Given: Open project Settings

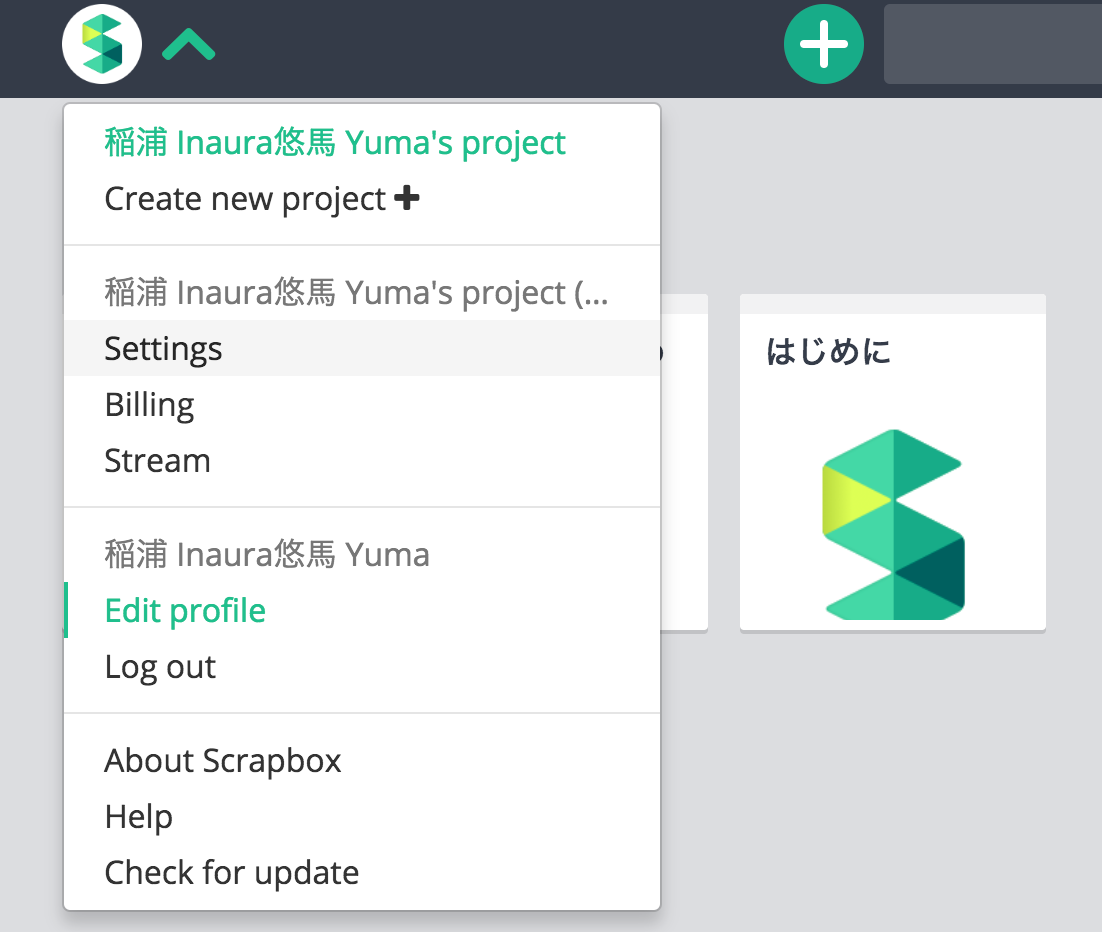Looking at the screenshot, I should (362, 348).
